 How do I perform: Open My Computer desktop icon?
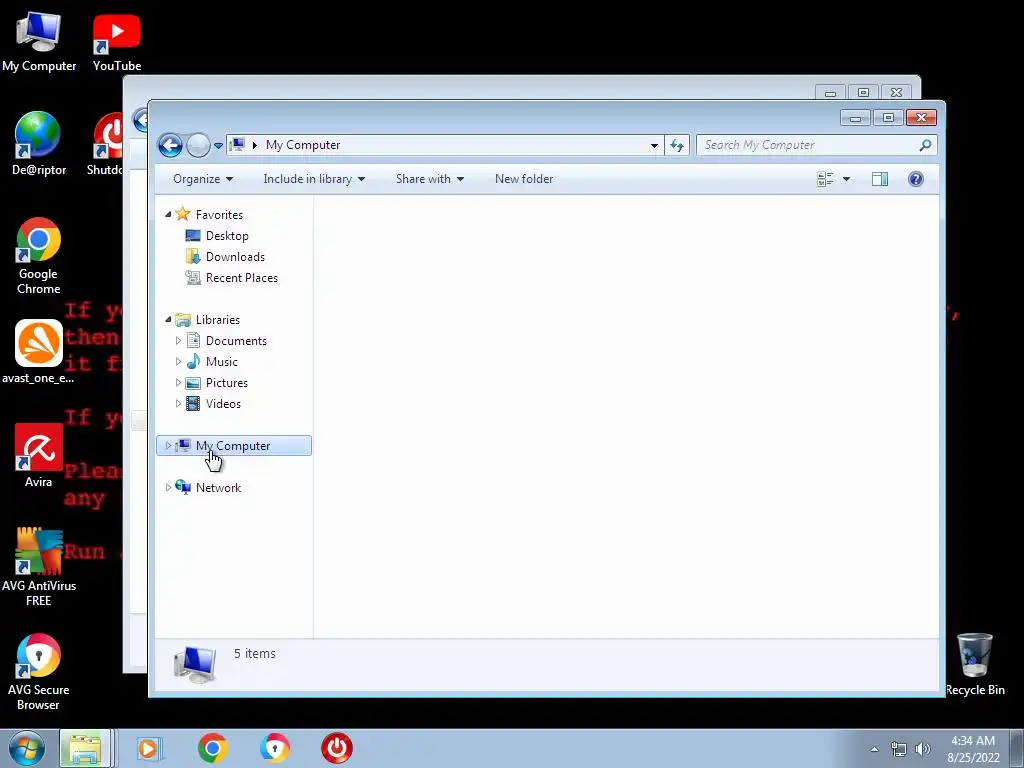(x=39, y=40)
